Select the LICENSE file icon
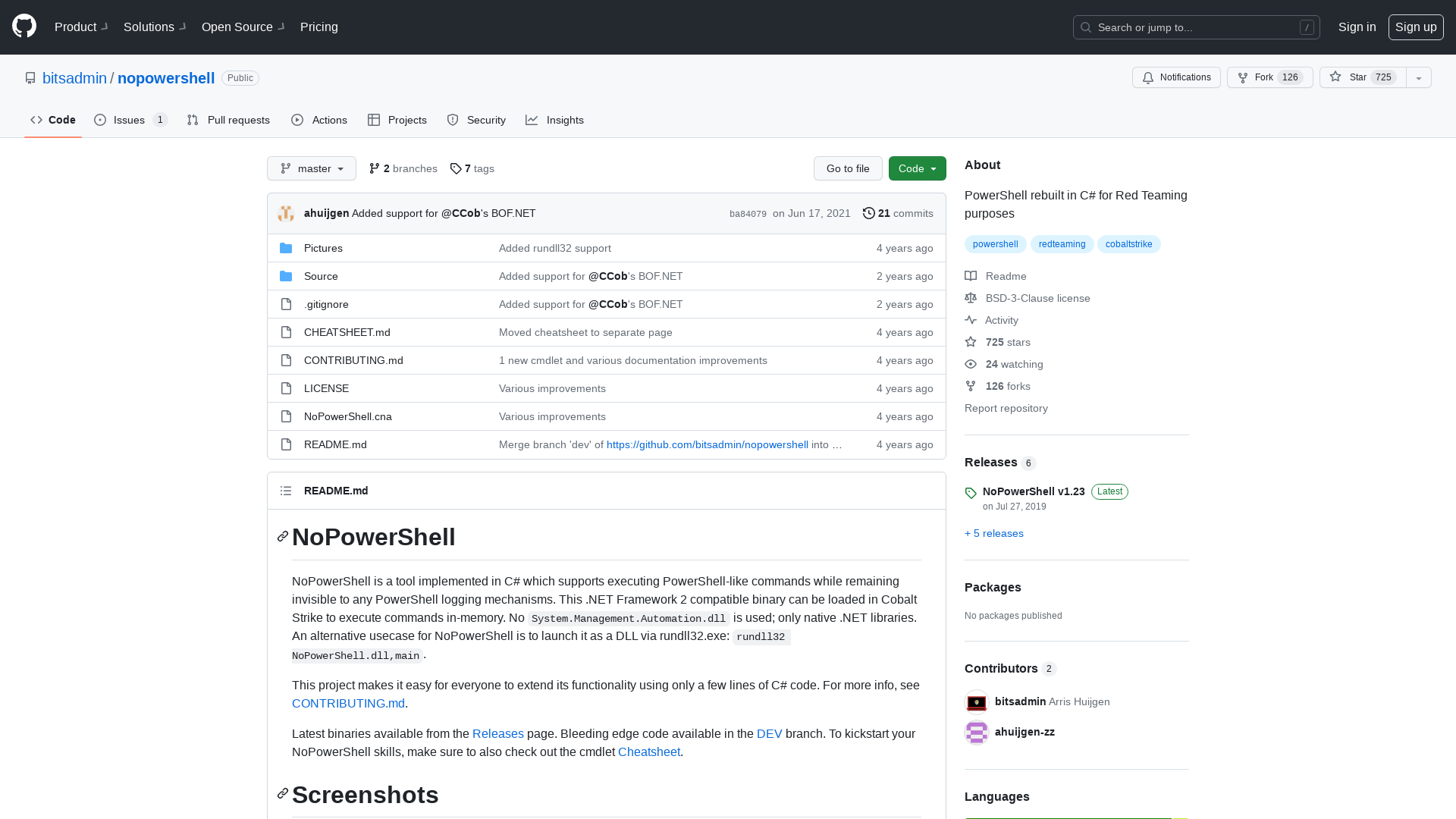The width and height of the screenshot is (1456, 819). pyautogui.click(x=286, y=388)
